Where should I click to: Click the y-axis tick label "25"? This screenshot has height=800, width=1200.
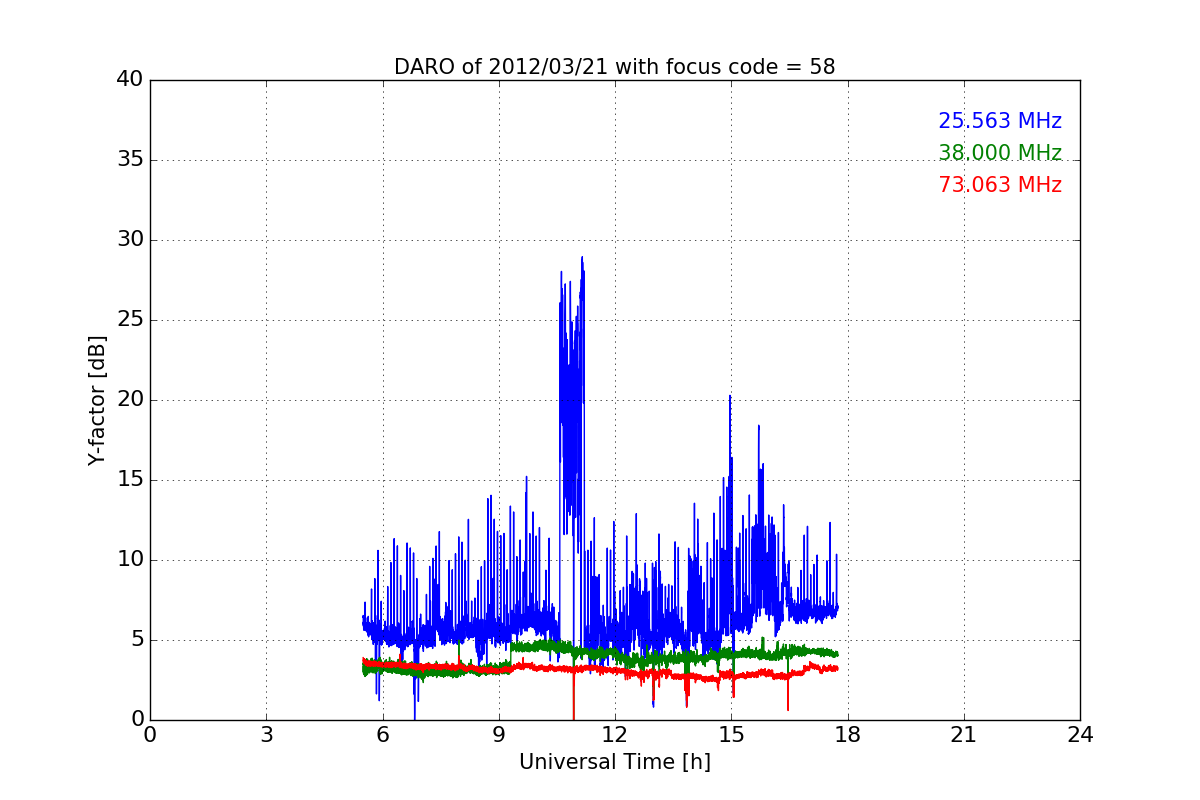[130, 319]
